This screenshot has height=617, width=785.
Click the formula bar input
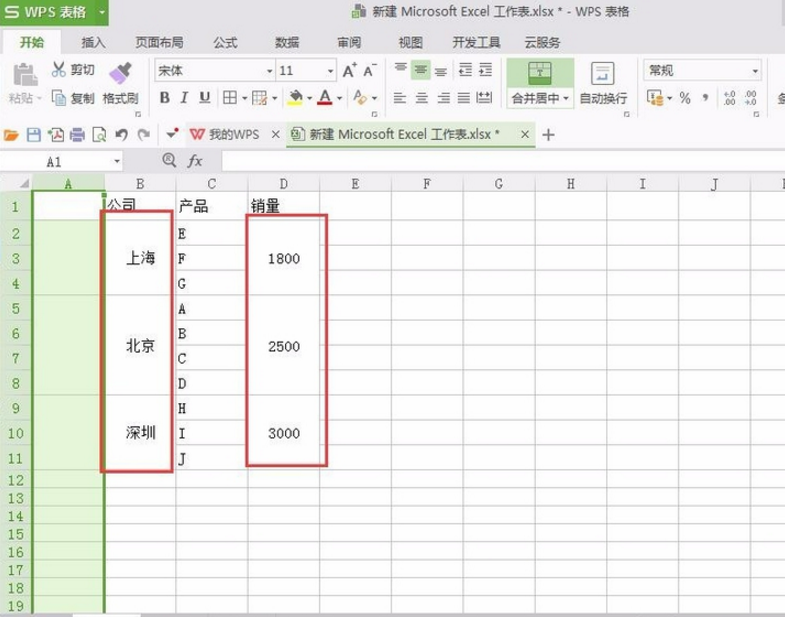pyautogui.click(x=503, y=161)
